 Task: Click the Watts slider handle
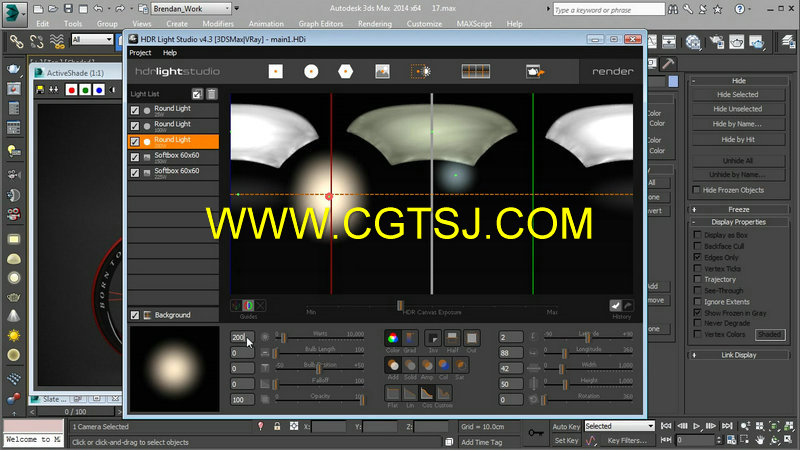tap(283, 337)
